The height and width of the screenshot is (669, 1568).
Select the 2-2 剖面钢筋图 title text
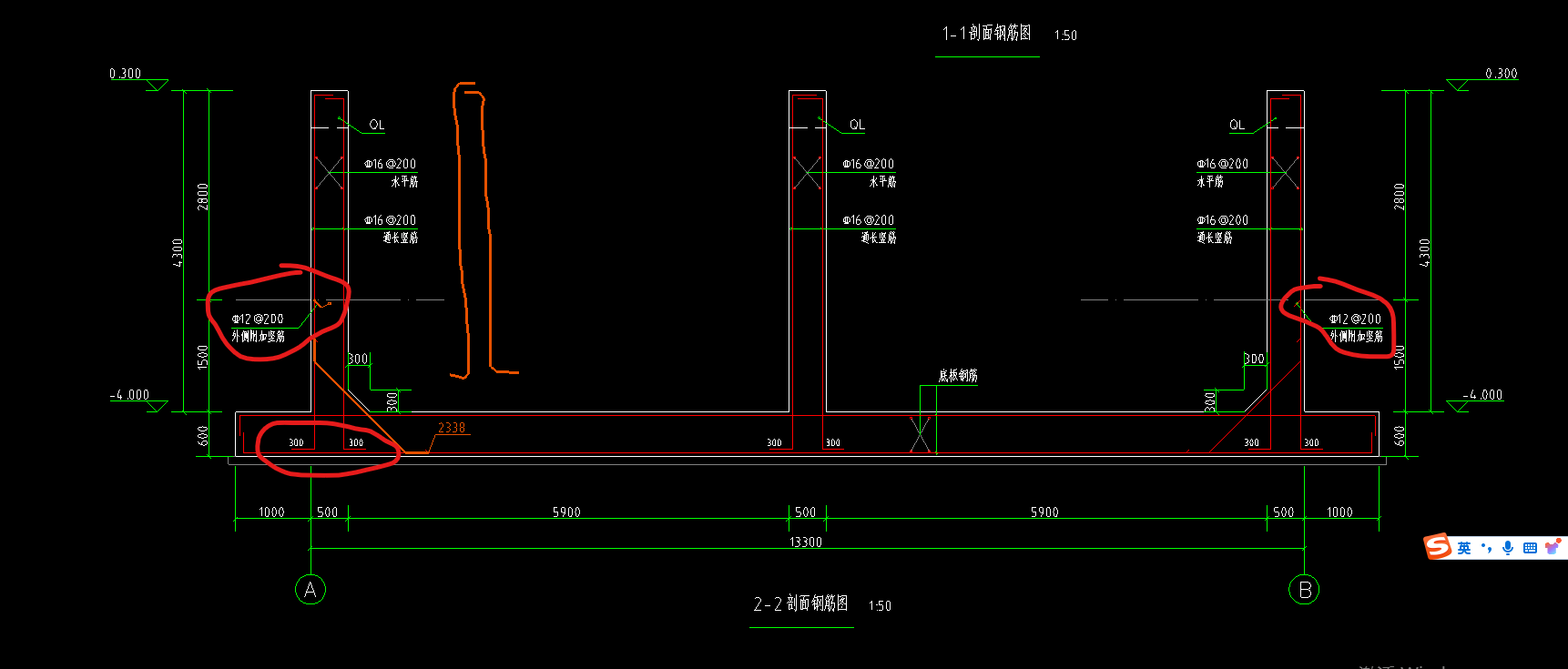(800, 603)
